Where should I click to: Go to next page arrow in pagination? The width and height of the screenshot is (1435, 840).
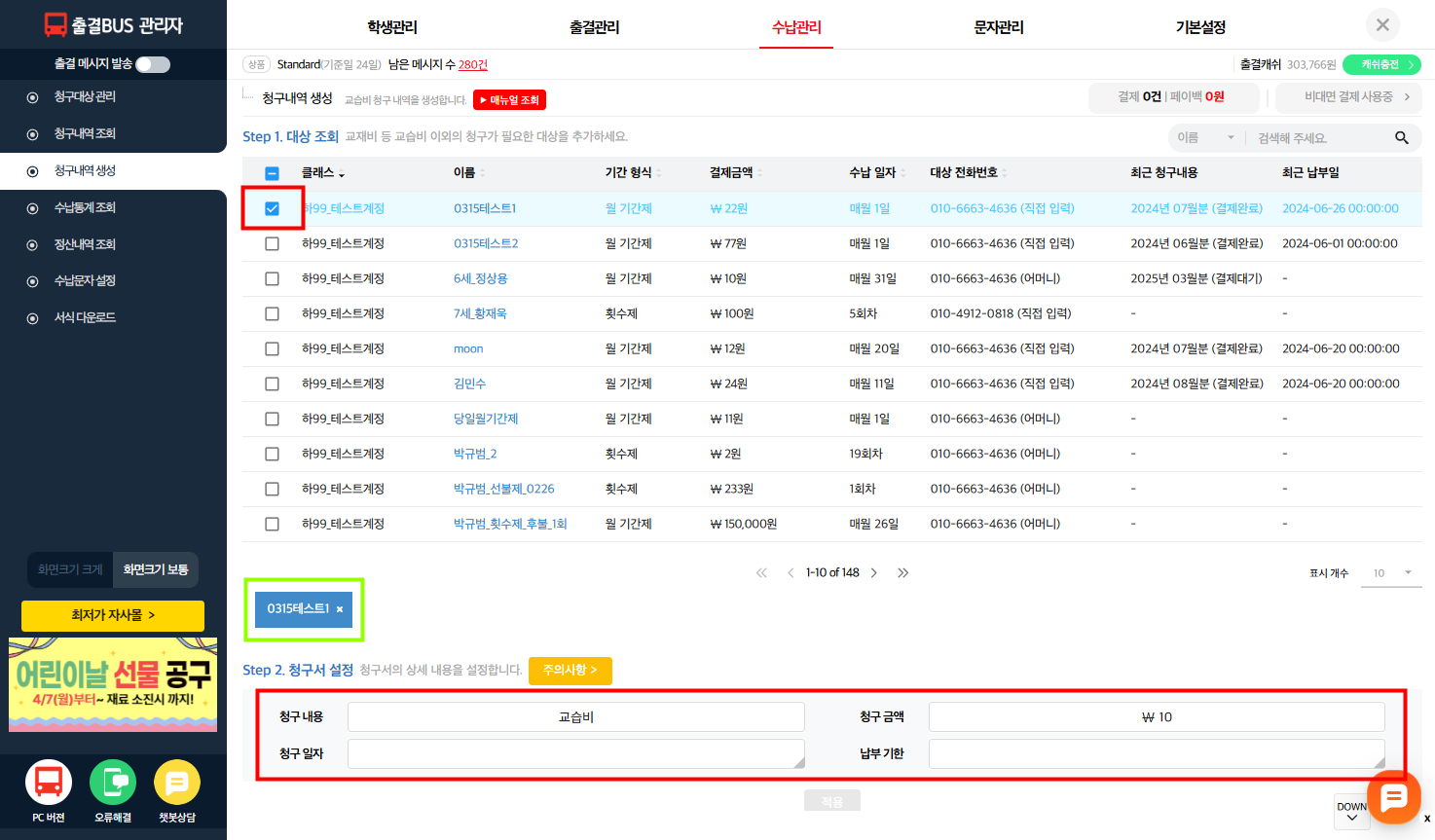(x=874, y=573)
